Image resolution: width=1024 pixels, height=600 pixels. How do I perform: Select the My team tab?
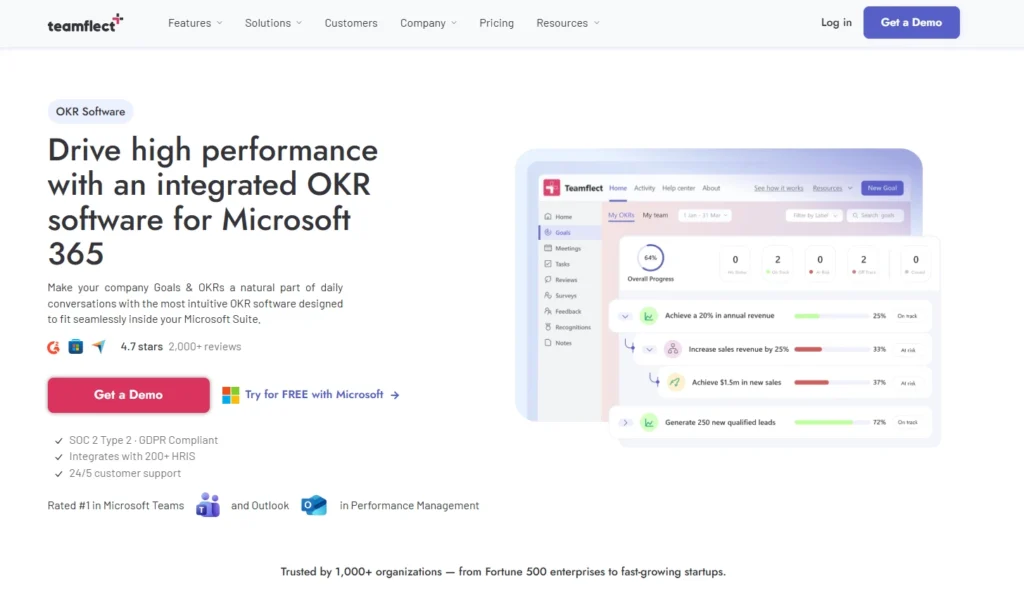click(655, 215)
